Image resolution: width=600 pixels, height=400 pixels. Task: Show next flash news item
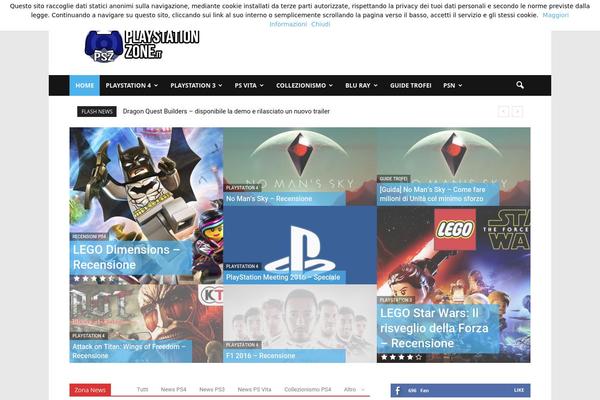click(x=517, y=111)
